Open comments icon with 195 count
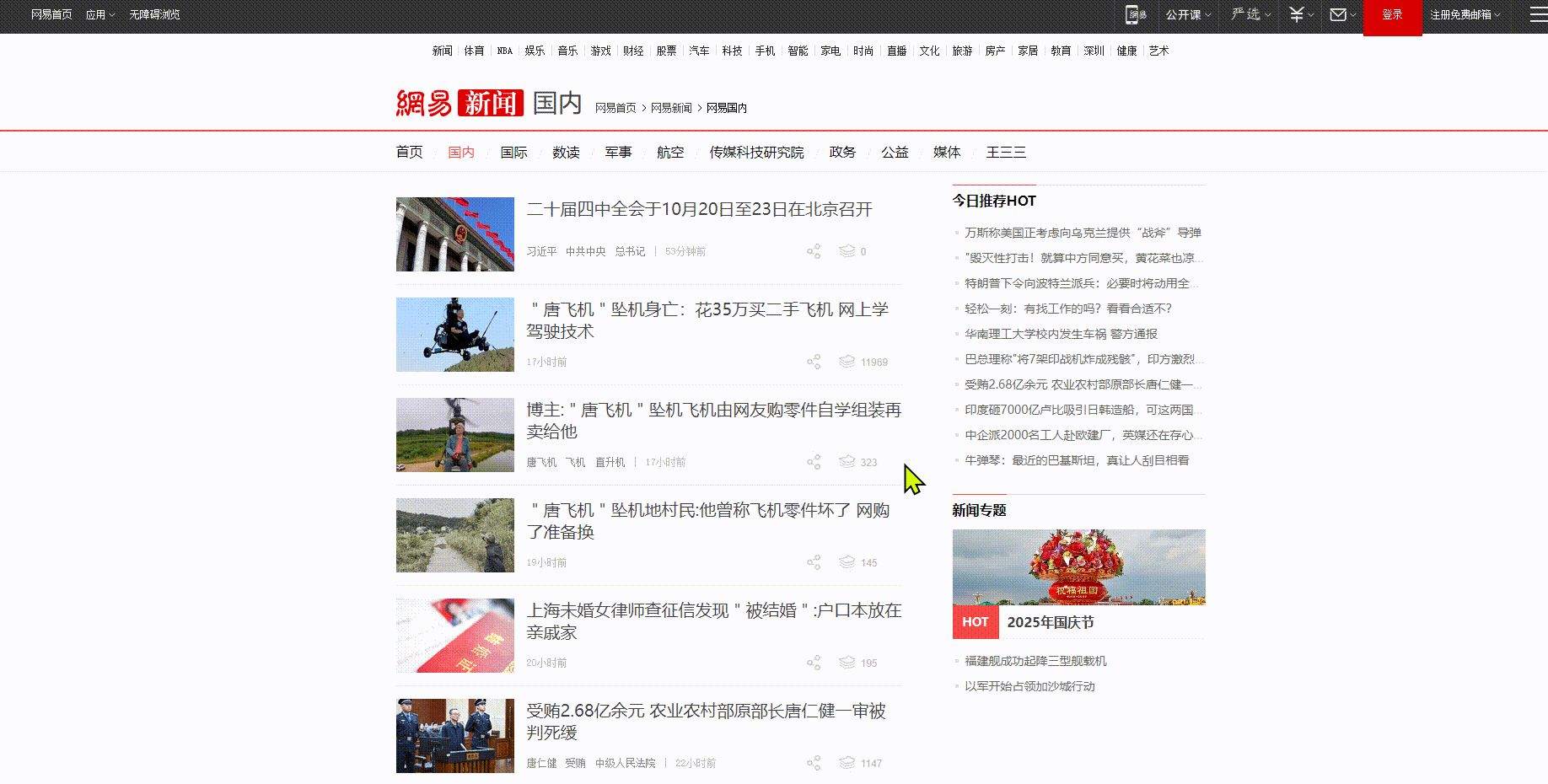The width and height of the screenshot is (1548, 784). [x=847, y=663]
